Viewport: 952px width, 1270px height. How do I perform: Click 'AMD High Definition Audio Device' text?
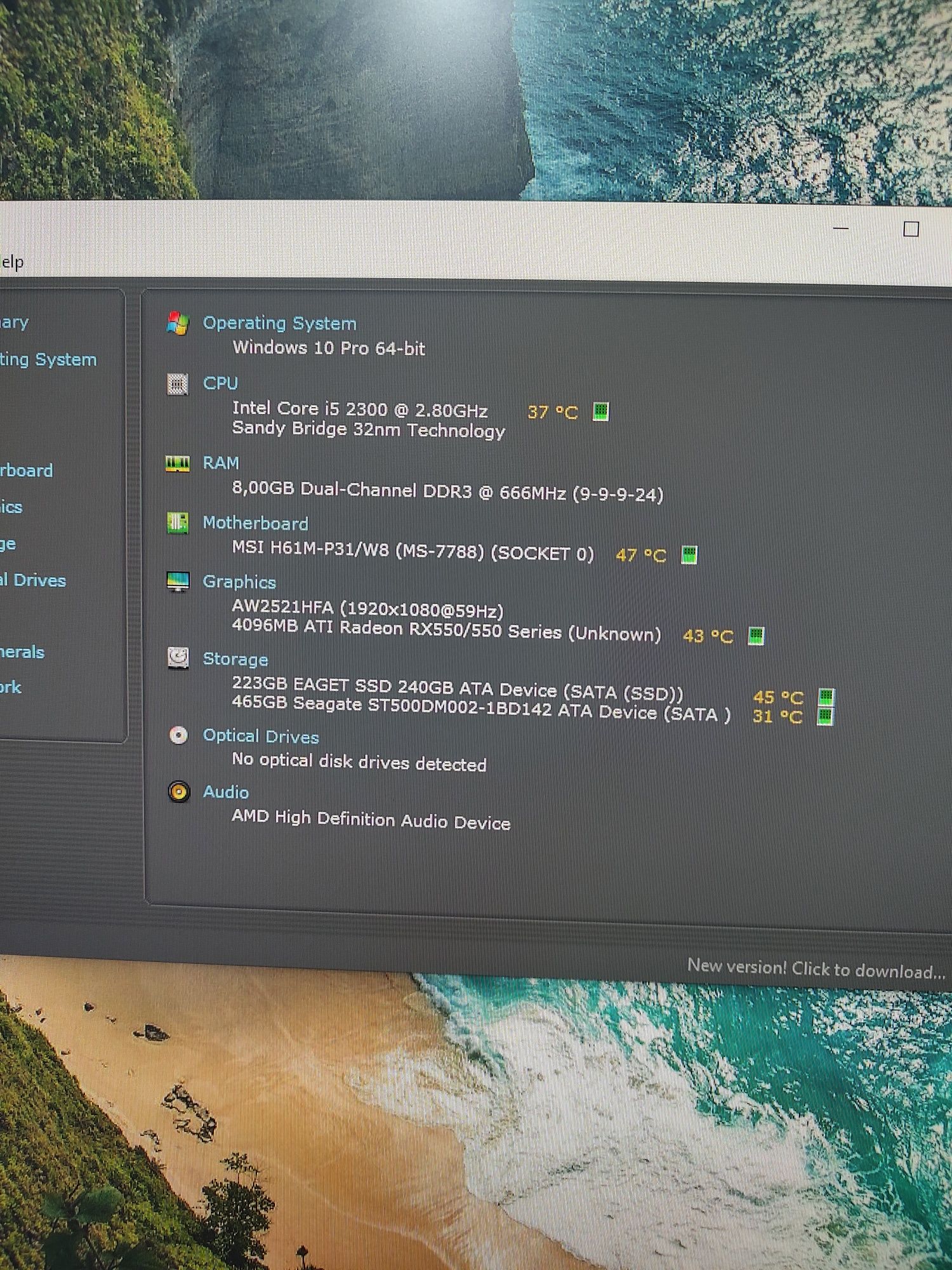[371, 819]
